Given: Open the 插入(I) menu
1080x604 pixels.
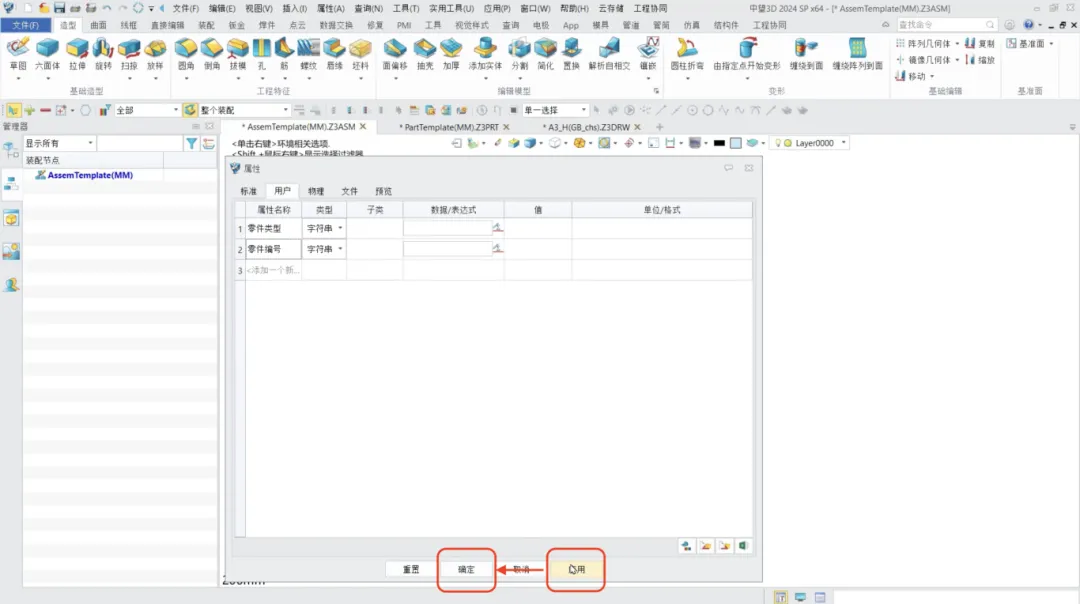Looking at the screenshot, I should point(294,8).
